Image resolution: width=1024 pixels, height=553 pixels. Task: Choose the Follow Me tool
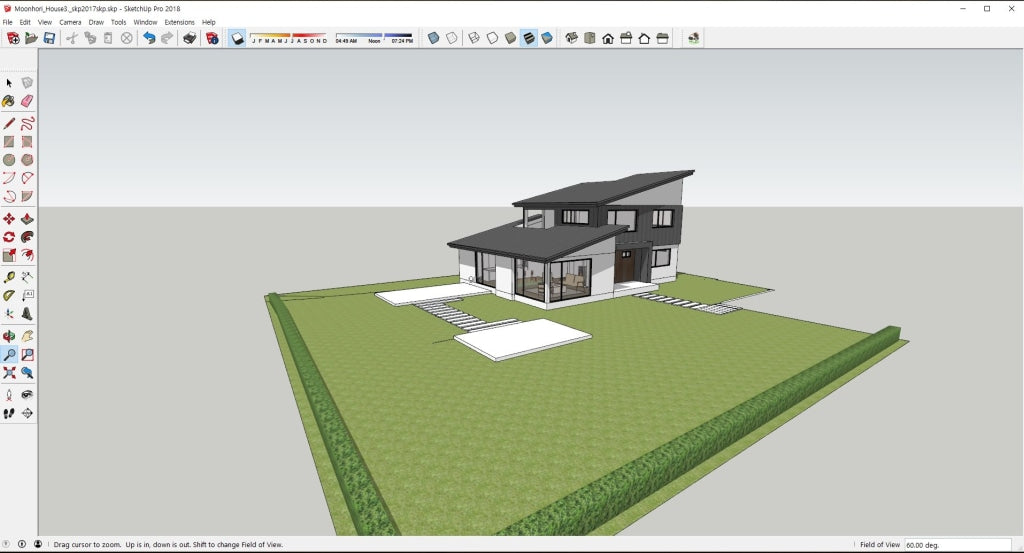[x=27, y=237]
